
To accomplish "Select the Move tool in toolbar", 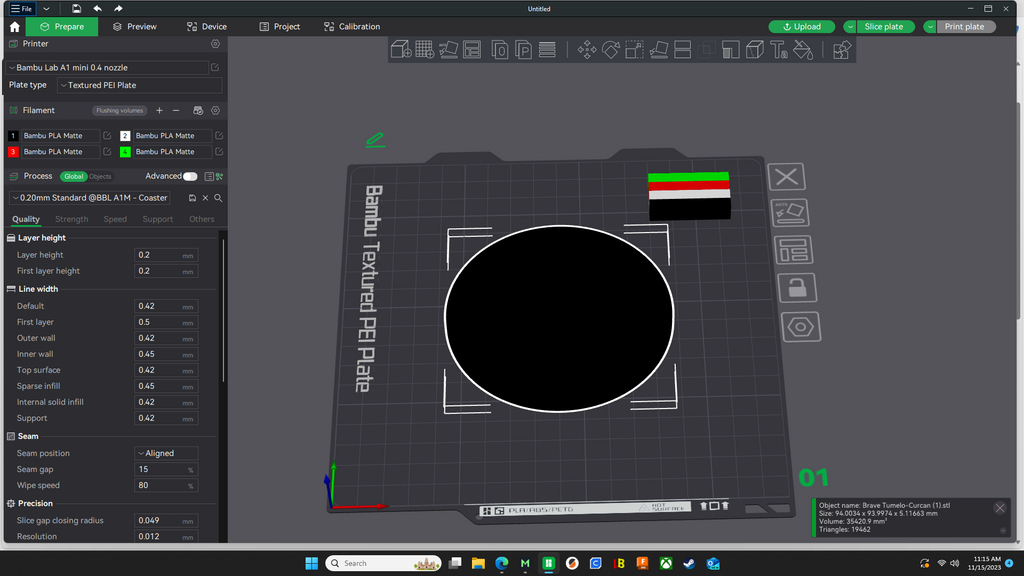I will point(586,50).
